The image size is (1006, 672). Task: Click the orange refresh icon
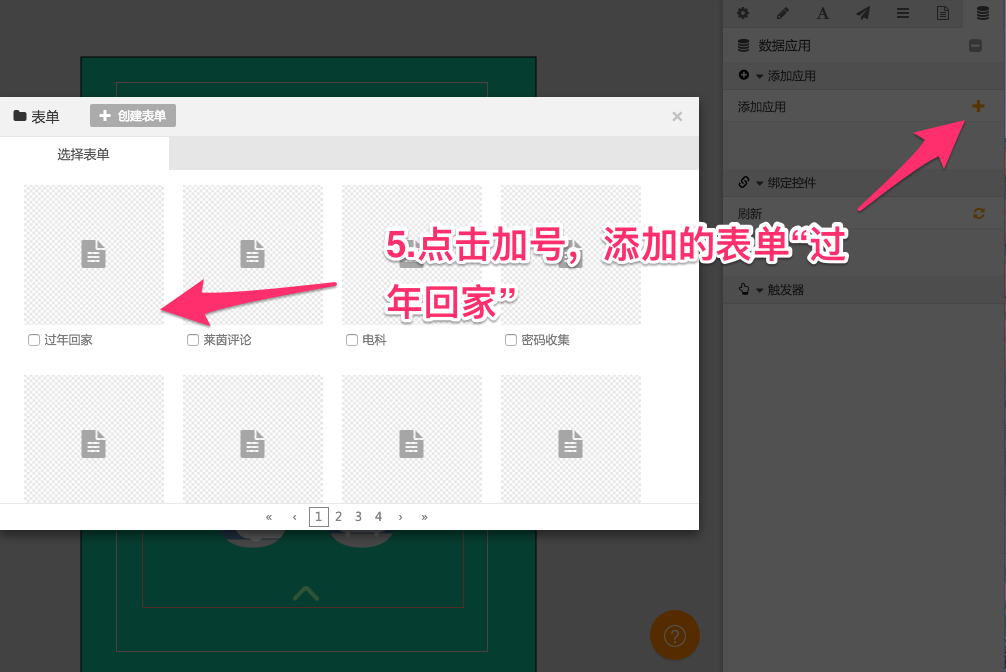click(x=979, y=213)
